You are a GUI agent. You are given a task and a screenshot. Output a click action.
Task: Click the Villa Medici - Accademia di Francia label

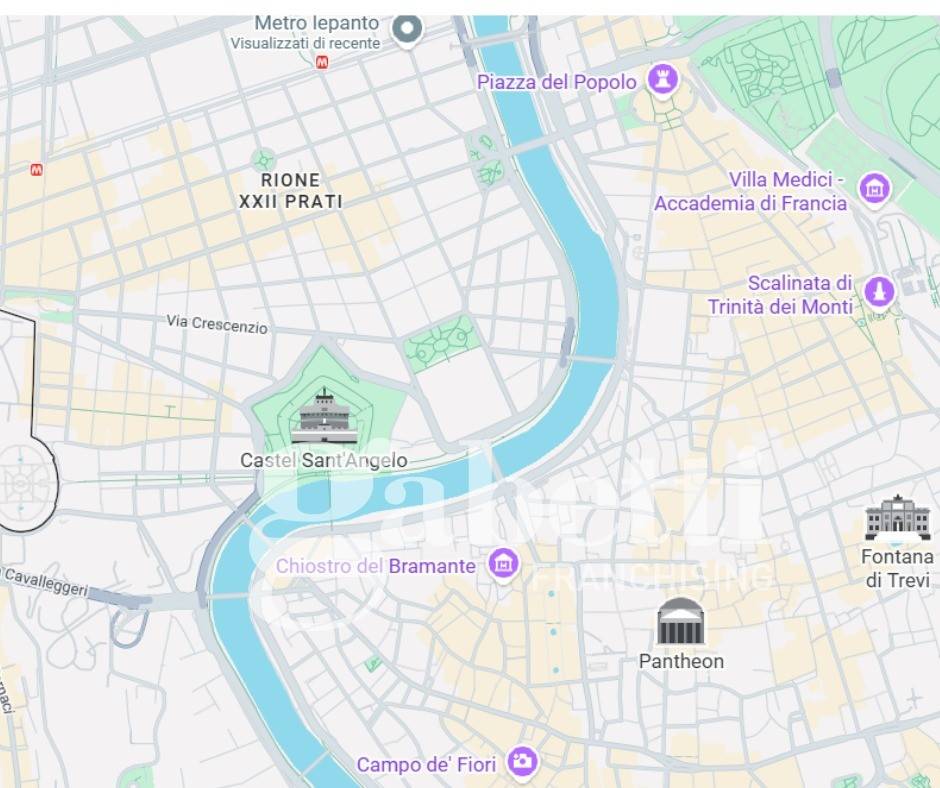click(x=751, y=191)
